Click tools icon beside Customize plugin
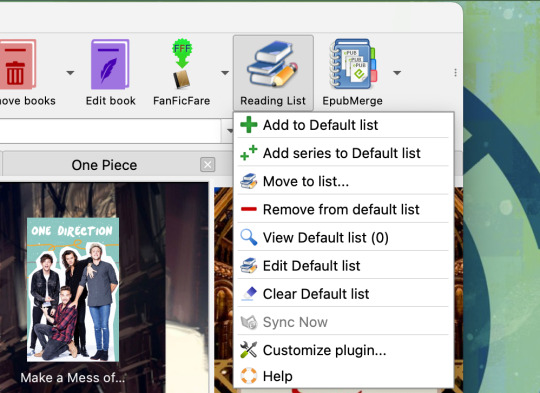Viewport: 540px width, 393px height. click(x=249, y=350)
